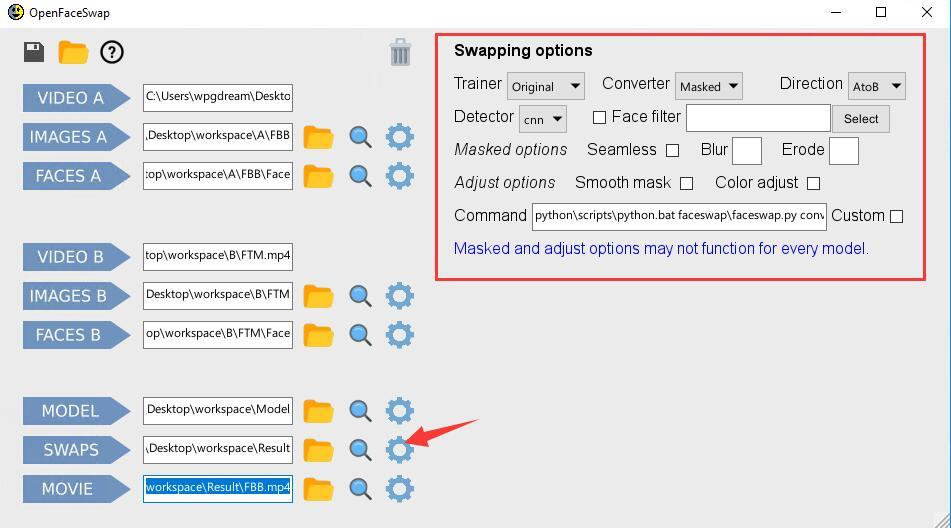Click the Select button for face filter
Screen dimensions: 951x528
pos(861,119)
